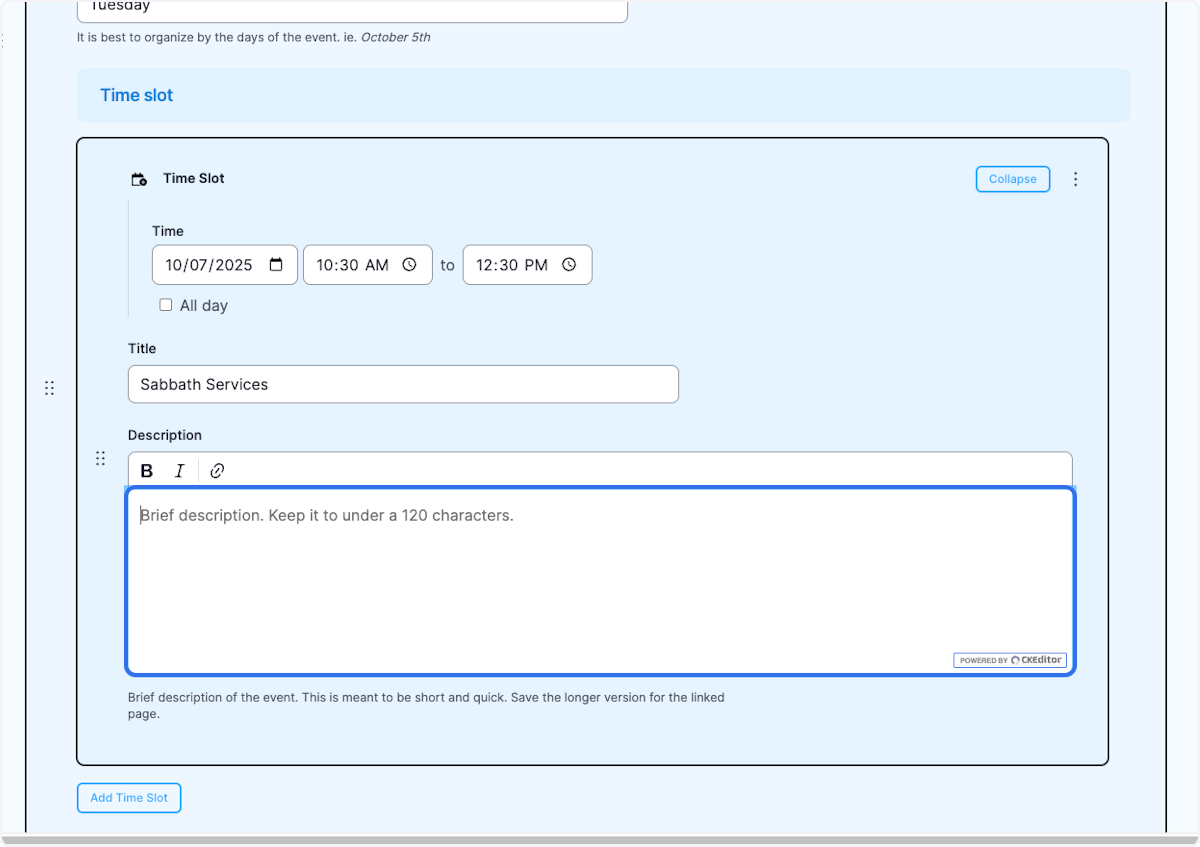Open start time clock picker at 10:30 AM
This screenshot has width=1200, height=847.
coord(409,265)
